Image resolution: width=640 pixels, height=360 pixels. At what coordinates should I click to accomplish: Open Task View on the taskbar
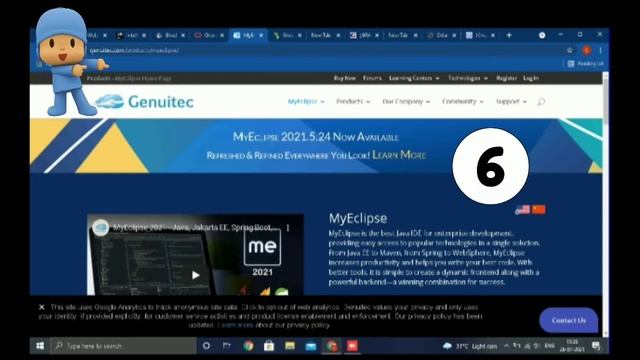pos(227,346)
